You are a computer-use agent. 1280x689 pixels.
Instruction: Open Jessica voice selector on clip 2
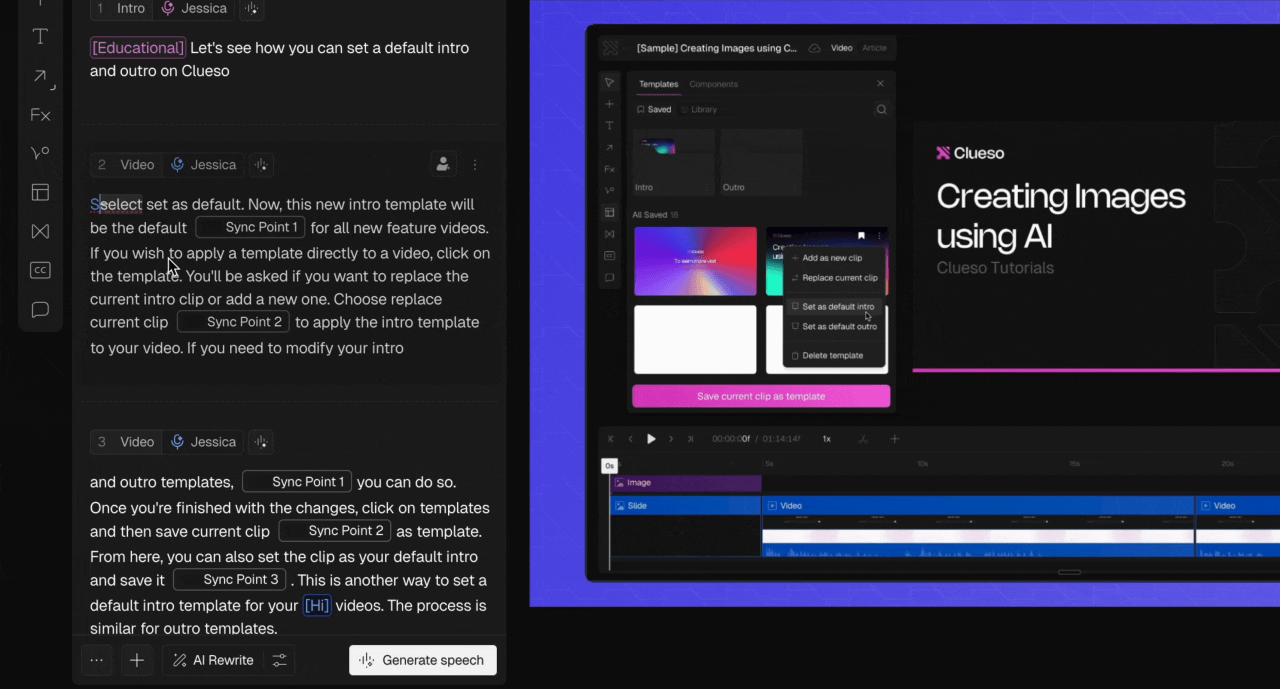click(203, 165)
